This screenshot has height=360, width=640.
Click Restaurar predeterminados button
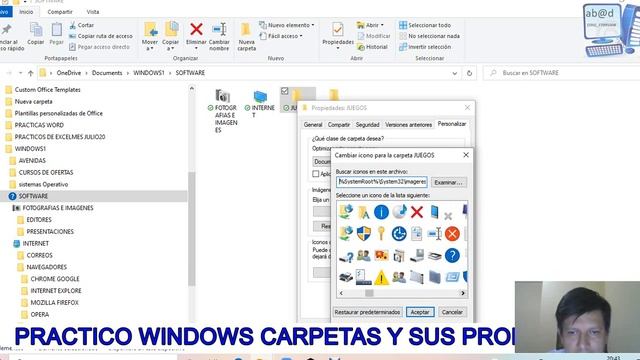coord(367,312)
